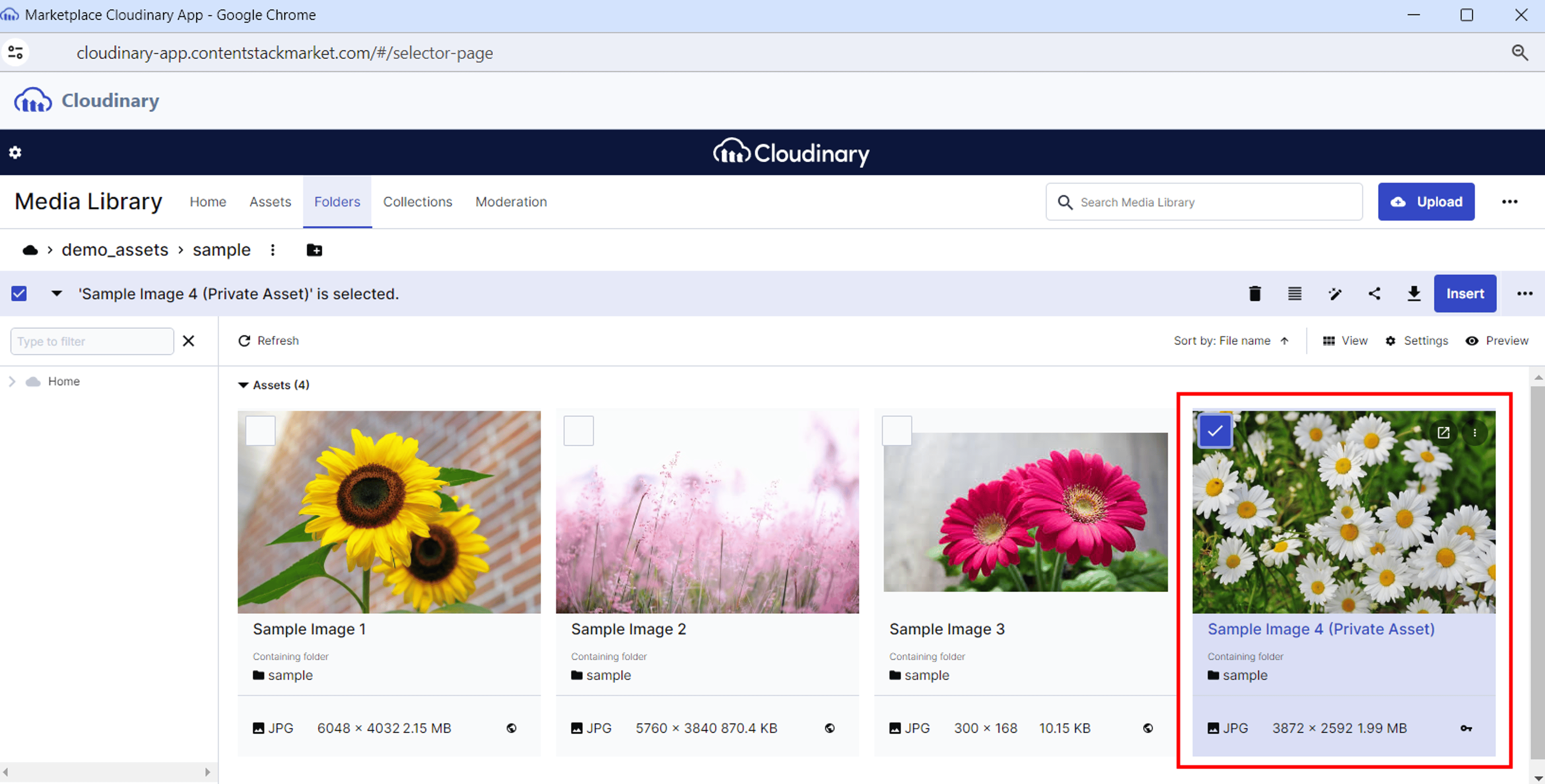
Task: Select the Home item in the folder tree
Action: click(x=64, y=381)
